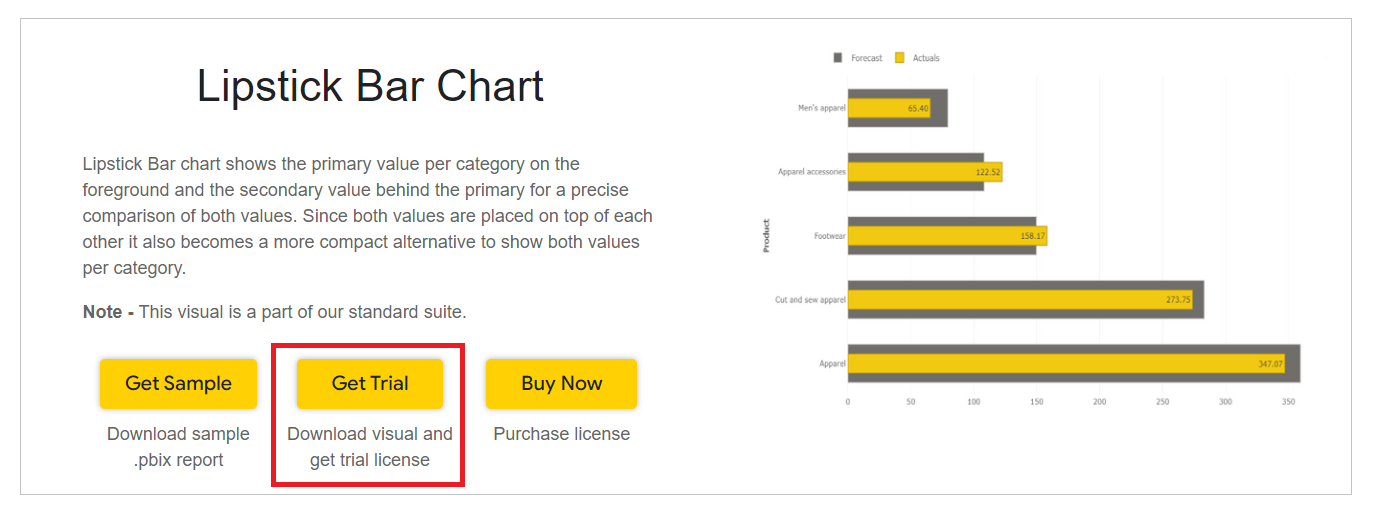Click the Men's apparel yellow bar
1387x525 pixels.
coord(889,108)
